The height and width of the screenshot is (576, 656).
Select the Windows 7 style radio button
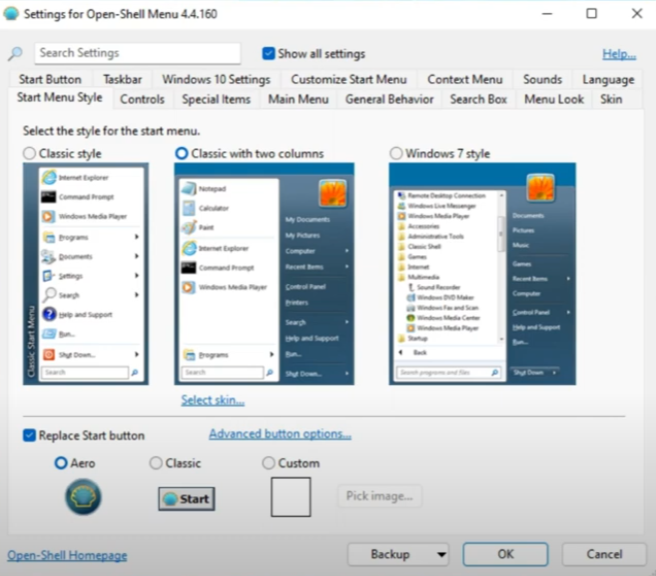pyautogui.click(x=396, y=154)
